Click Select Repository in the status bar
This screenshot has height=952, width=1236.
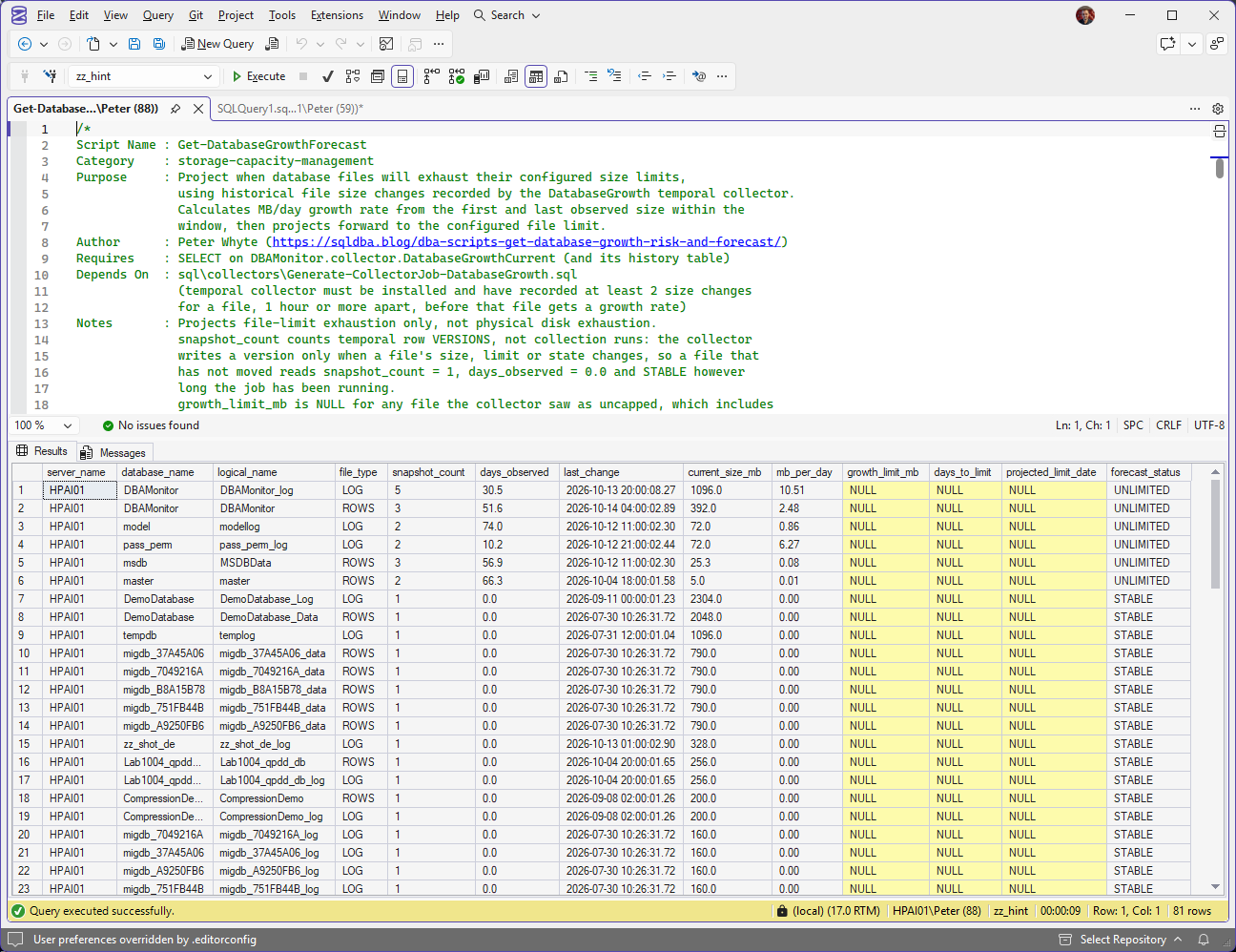point(1123,940)
